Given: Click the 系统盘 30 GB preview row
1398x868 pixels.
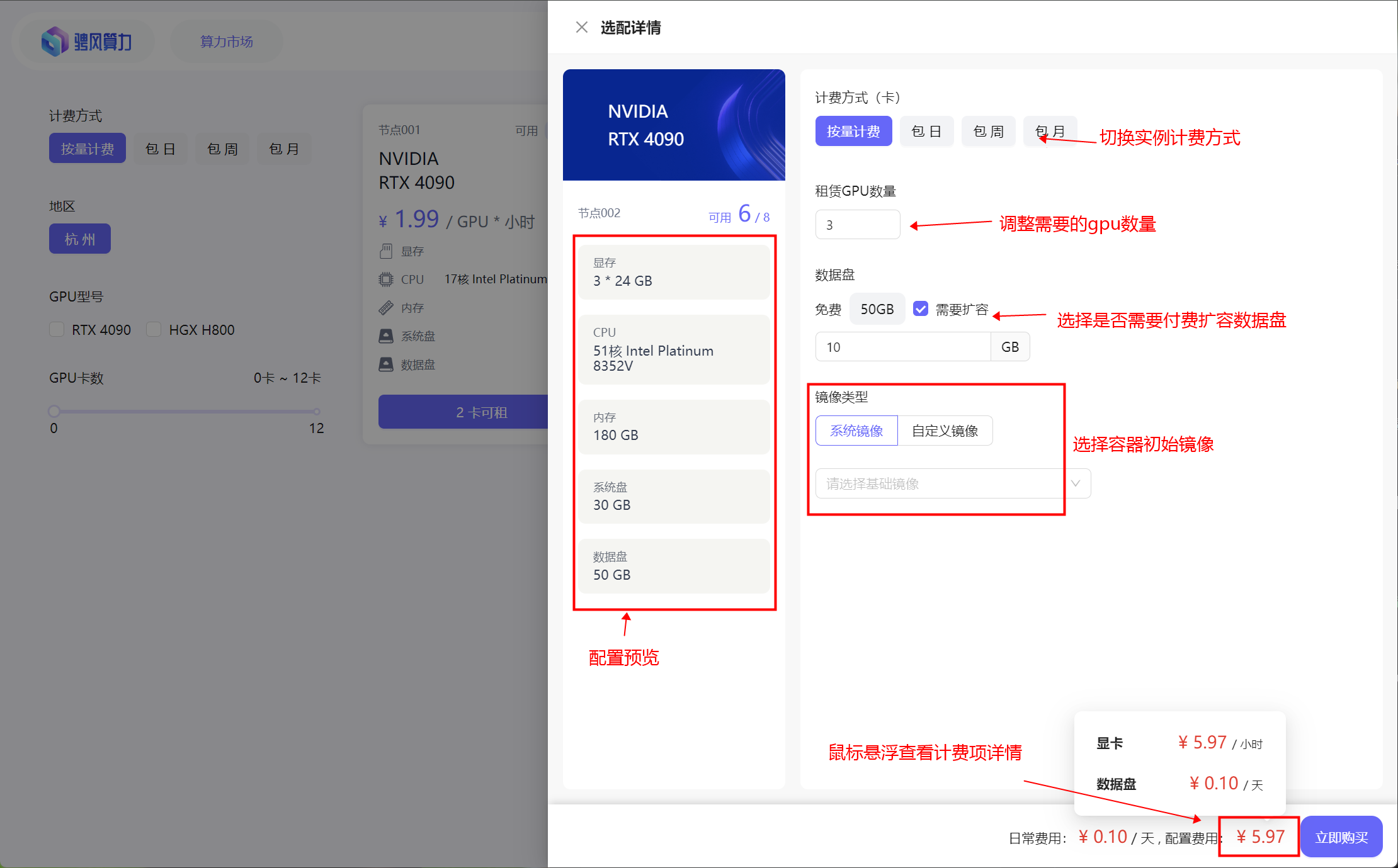Looking at the screenshot, I should click(674, 497).
